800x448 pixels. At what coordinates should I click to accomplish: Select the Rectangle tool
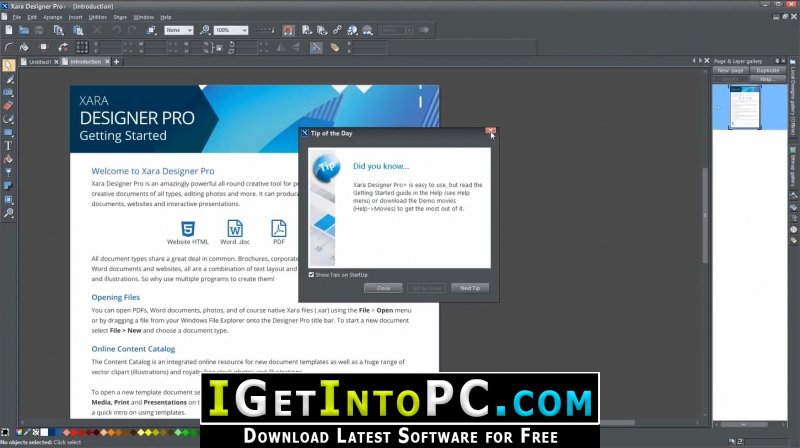[x=8, y=133]
